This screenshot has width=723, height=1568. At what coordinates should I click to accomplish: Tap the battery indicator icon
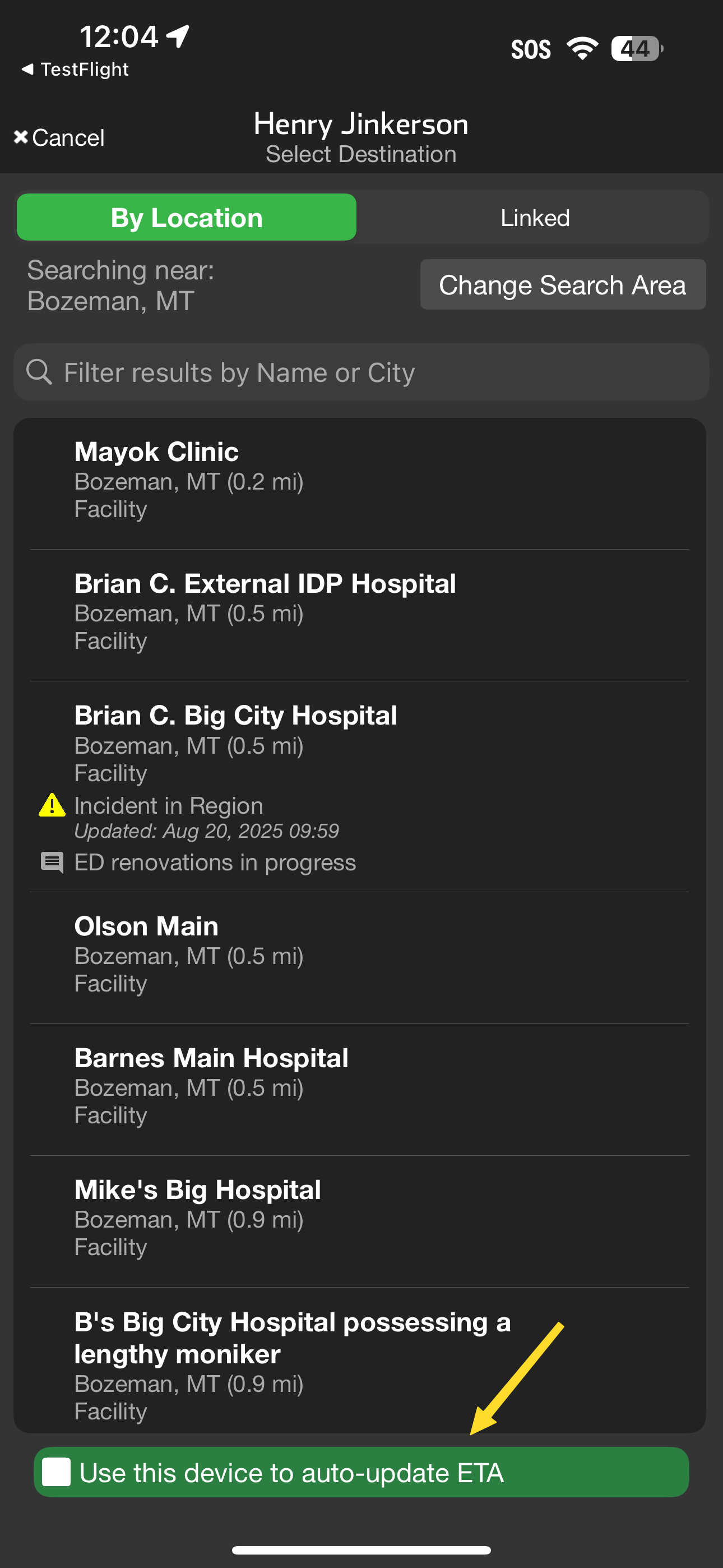pos(636,49)
